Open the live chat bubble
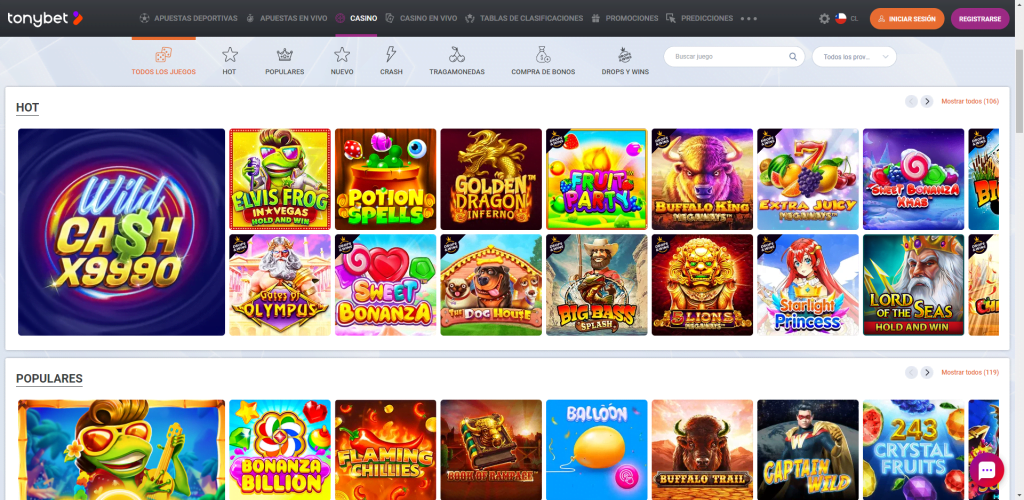This screenshot has height=500, width=1024. coord(987,469)
